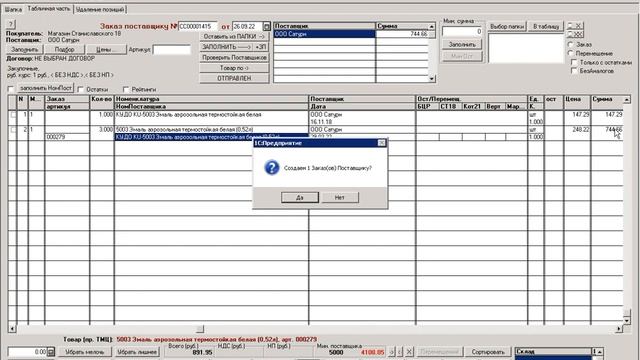The image size is (640, 360).
Task: Select the Перемещение radio button
Action: coord(571,53)
